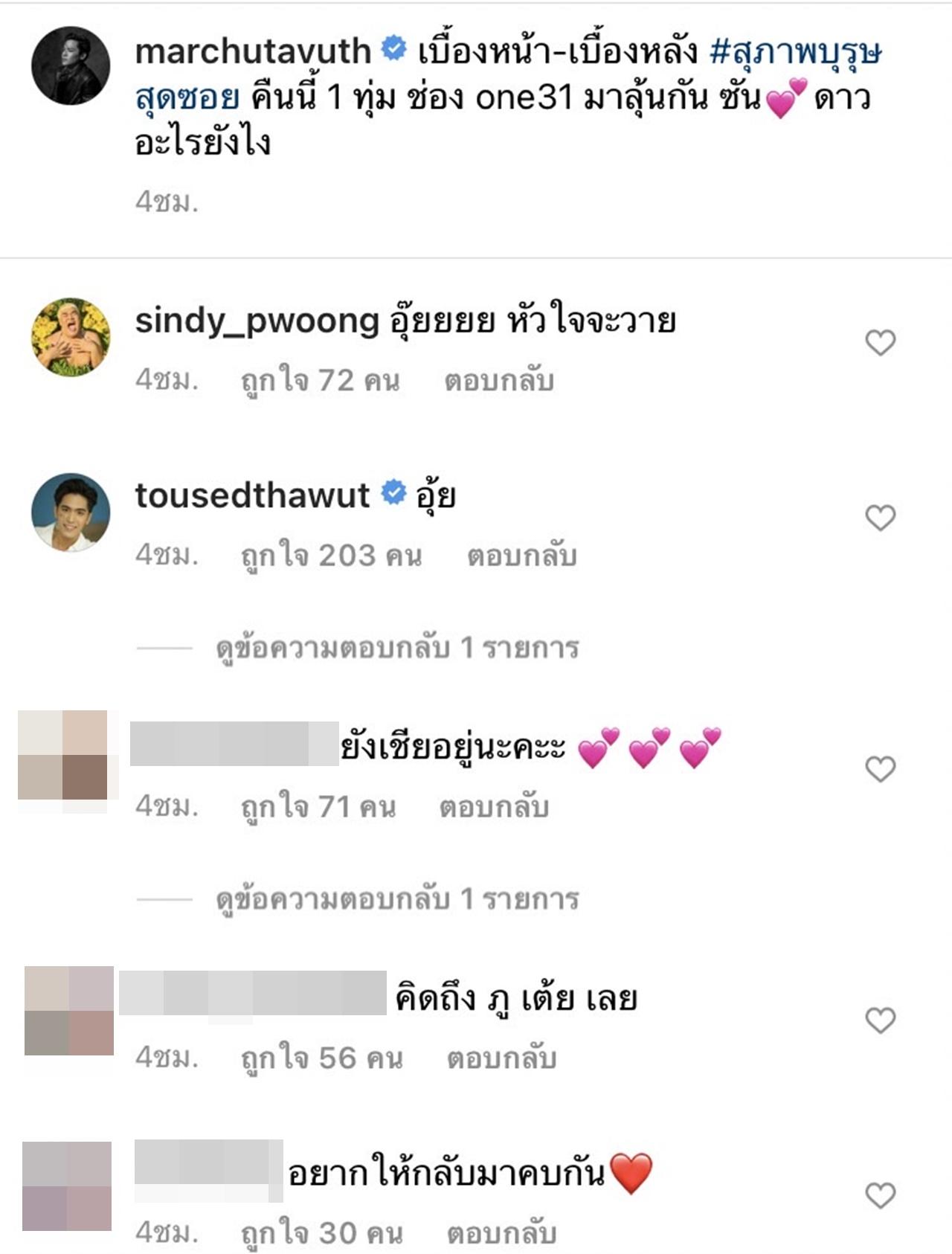Open the tousedthawut username

[252, 495]
